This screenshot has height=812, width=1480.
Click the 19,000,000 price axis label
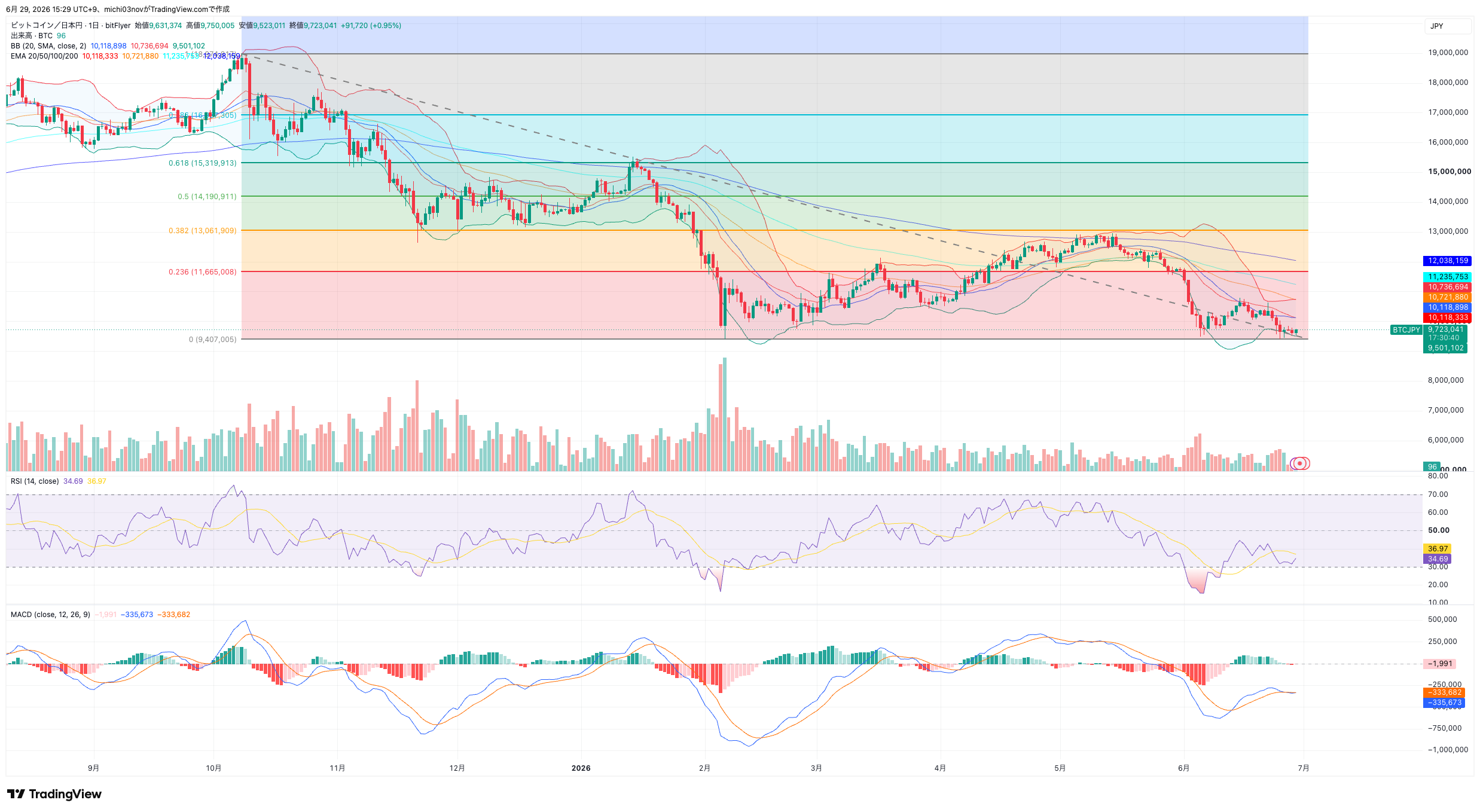(x=1448, y=53)
